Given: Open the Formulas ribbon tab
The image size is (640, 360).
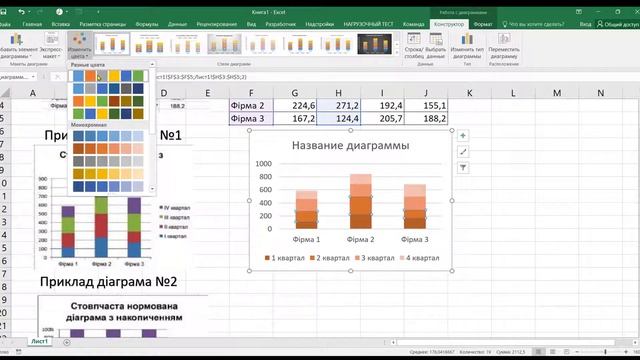Looking at the screenshot, I should tap(147, 24).
